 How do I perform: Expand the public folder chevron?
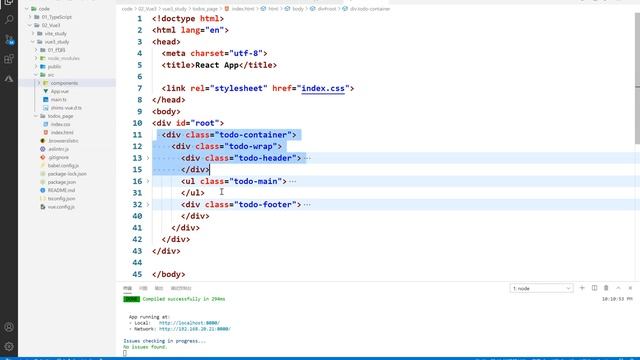coord(36,67)
